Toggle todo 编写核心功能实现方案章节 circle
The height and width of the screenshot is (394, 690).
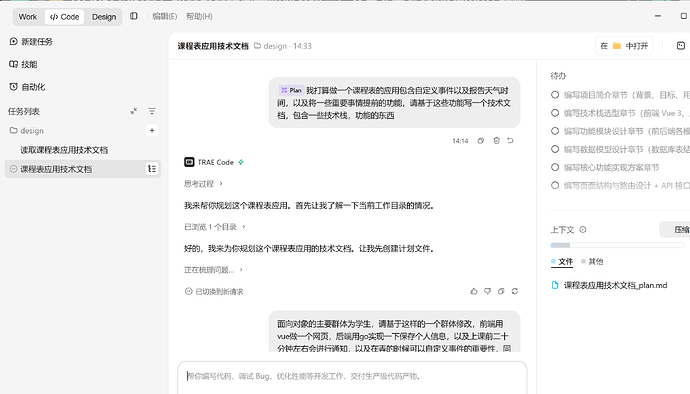click(555, 167)
